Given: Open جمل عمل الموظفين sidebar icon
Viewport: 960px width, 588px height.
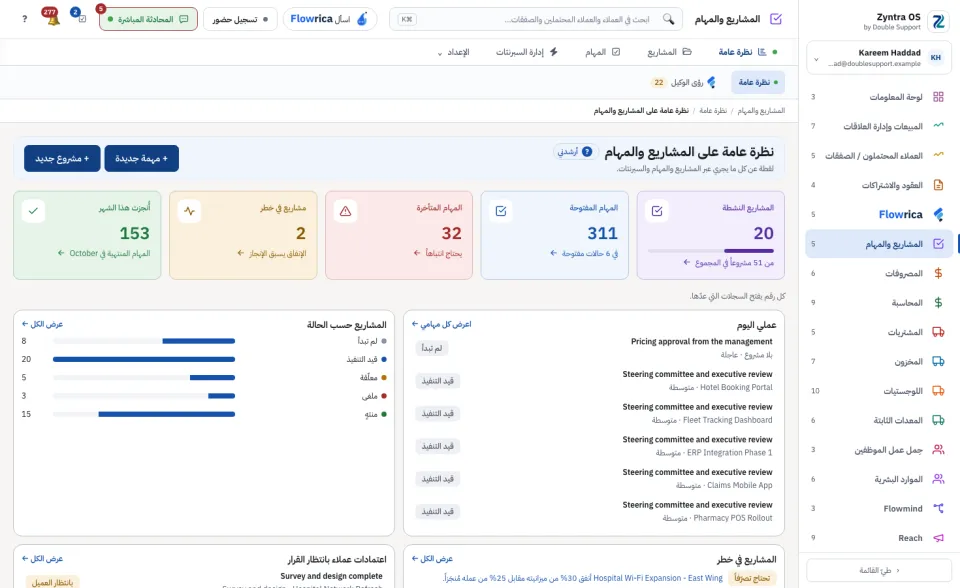Looking at the screenshot, I should [938, 450].
